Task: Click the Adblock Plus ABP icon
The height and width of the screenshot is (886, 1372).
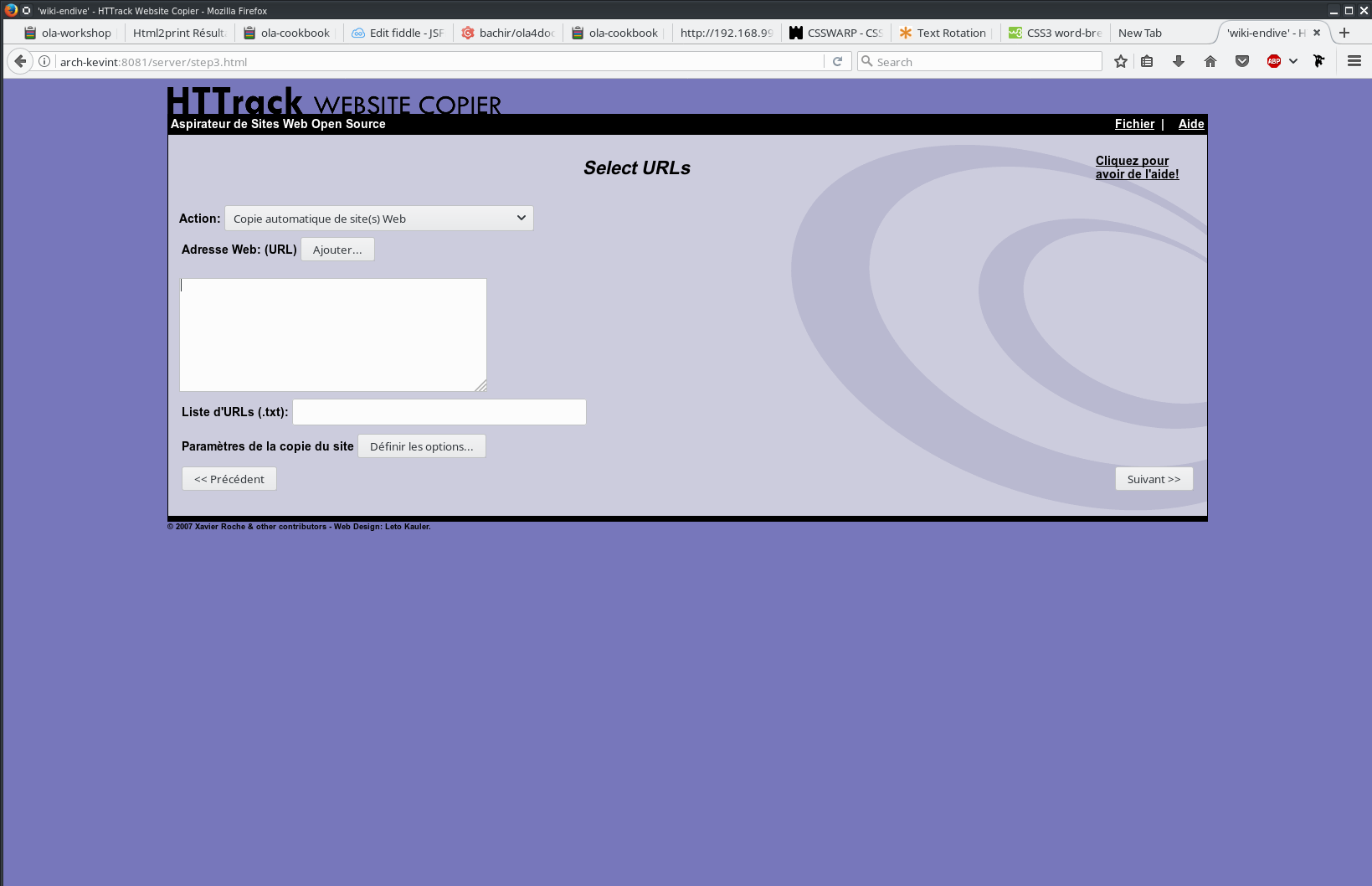Action: point(1274,61)
